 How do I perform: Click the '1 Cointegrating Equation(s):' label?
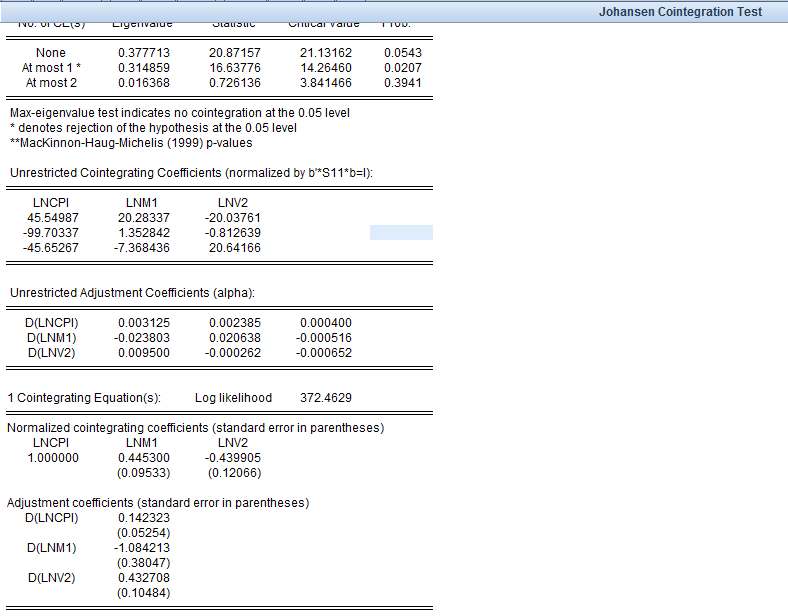(84, 398)
